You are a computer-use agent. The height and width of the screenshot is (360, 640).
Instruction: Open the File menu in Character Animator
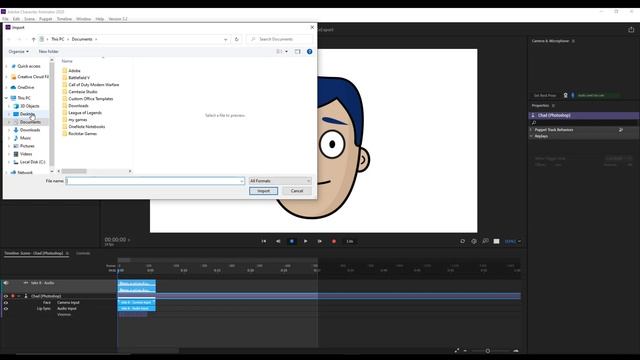[5, 19]
